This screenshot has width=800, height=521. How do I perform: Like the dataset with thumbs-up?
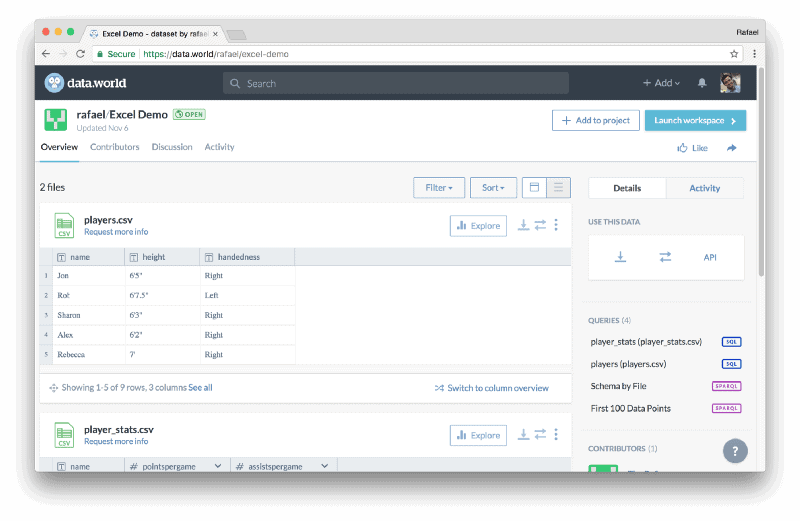pos(692,148)
